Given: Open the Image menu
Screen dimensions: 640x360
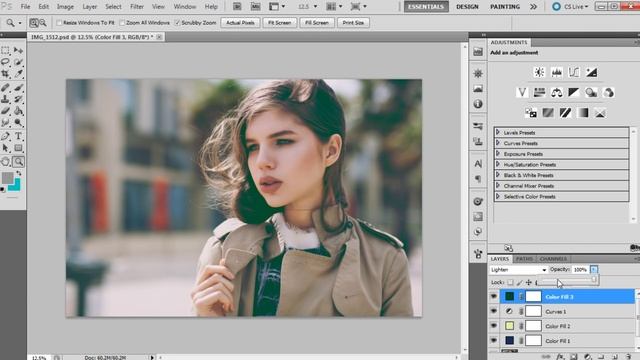Looking at the screenshot, I should pos(65,7).
